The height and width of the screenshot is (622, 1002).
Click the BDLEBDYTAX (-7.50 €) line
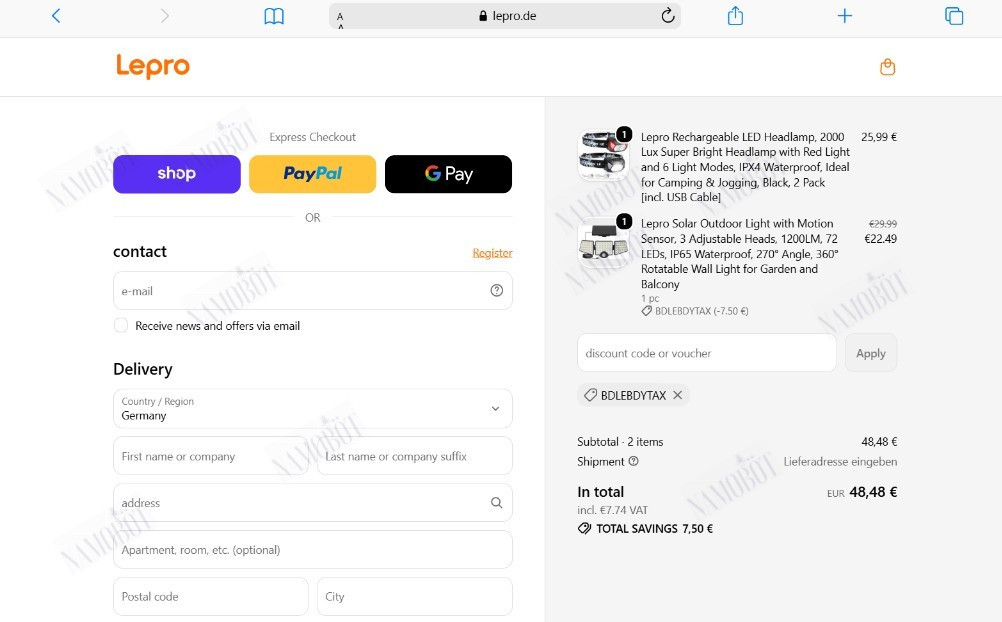click(x=695, y=311)
